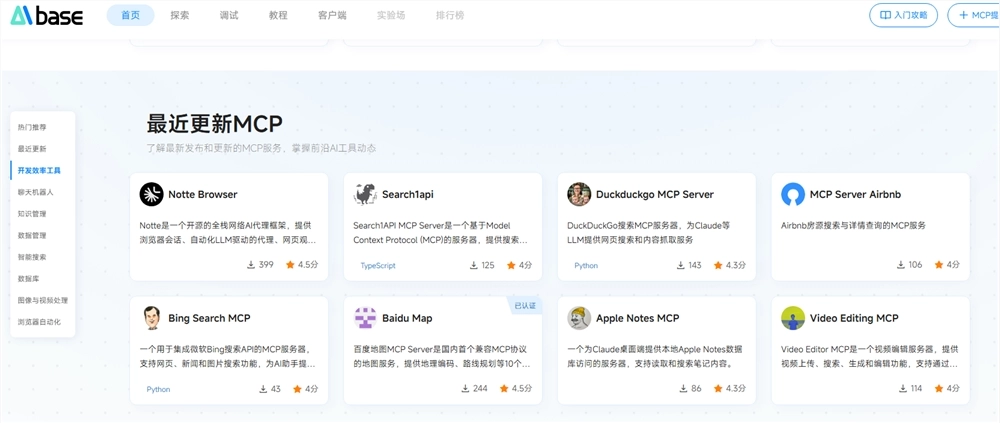Open the 排行榜 tab

point(450,15)
